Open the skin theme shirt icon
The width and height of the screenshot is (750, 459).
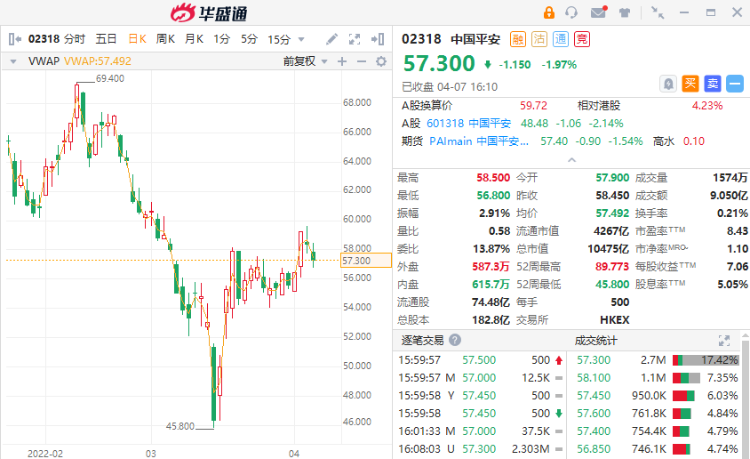pos(625,12)
